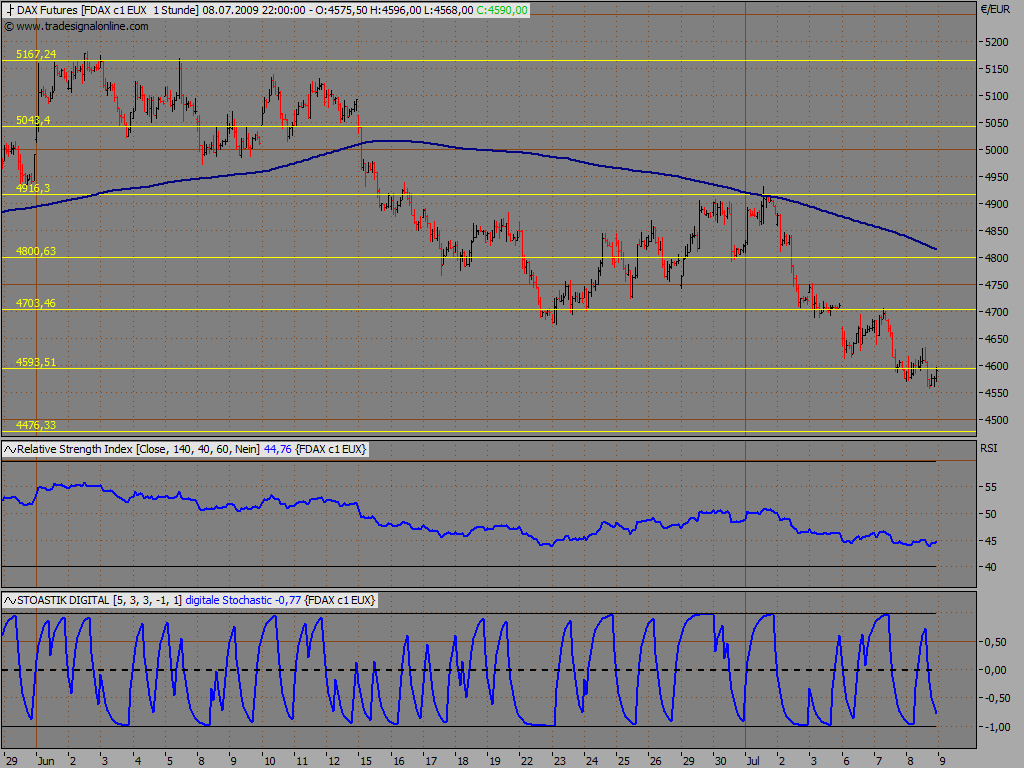Select the yellow price level label 4916,3
Image resolution: width=1024 pixels, height=768 pixels.
[x=33, y=188]
